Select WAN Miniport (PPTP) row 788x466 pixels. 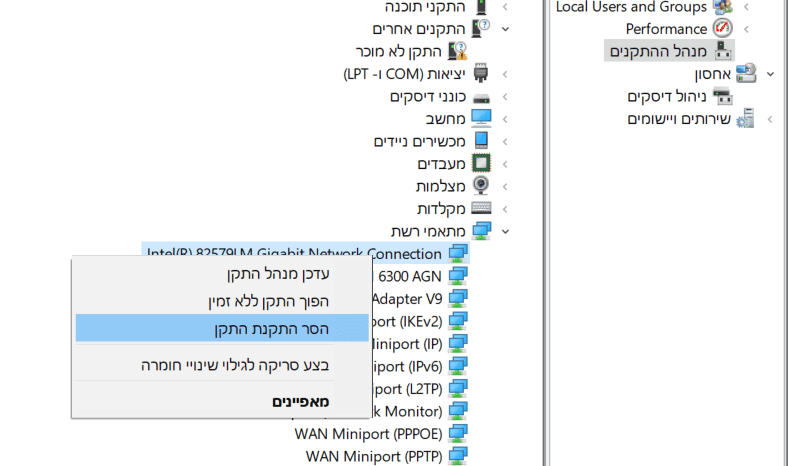coord(374,456)
